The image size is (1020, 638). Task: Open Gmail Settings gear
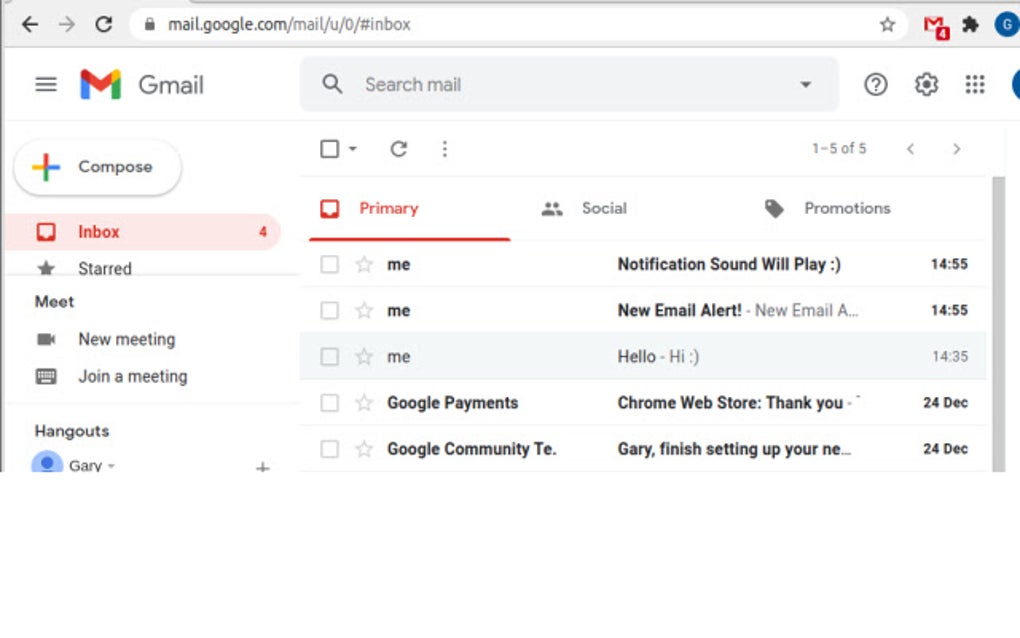(x=926, y=85)
